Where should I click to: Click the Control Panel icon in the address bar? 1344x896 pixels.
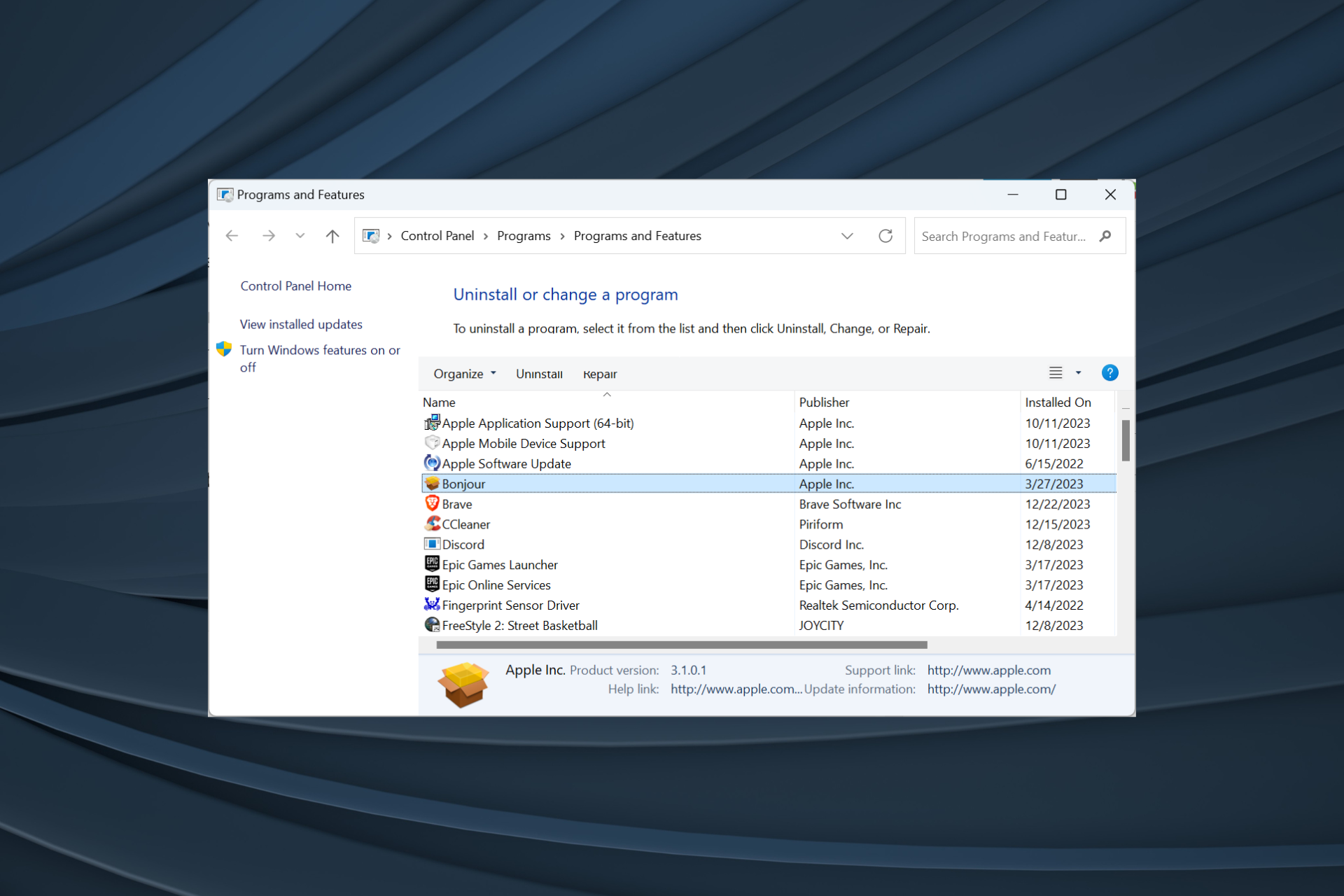coord(371,236)
